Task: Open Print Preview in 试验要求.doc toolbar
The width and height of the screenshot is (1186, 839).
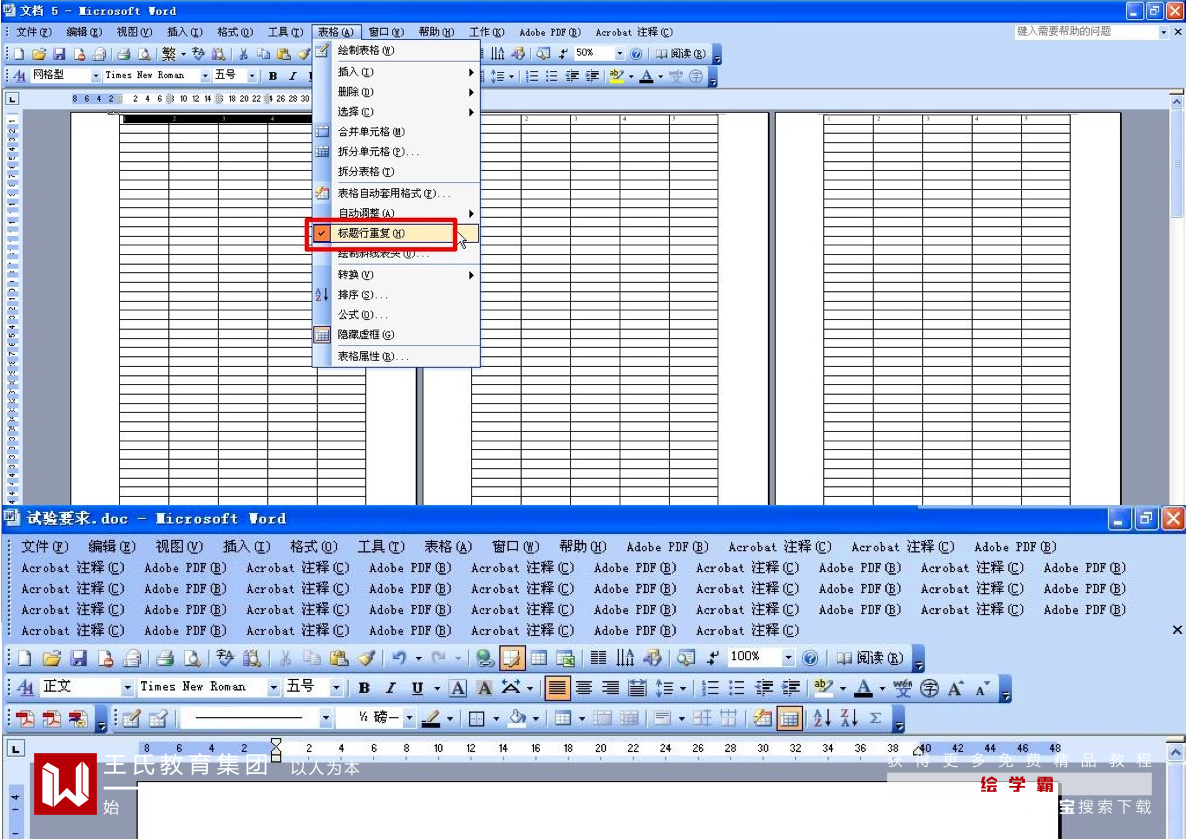Action: coord(192,658)
